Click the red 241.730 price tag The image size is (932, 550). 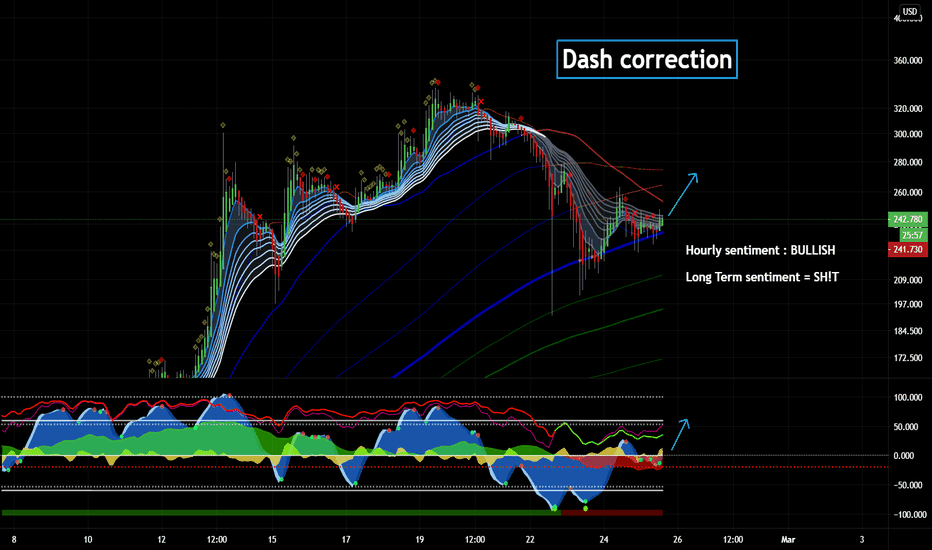(907, 250)
